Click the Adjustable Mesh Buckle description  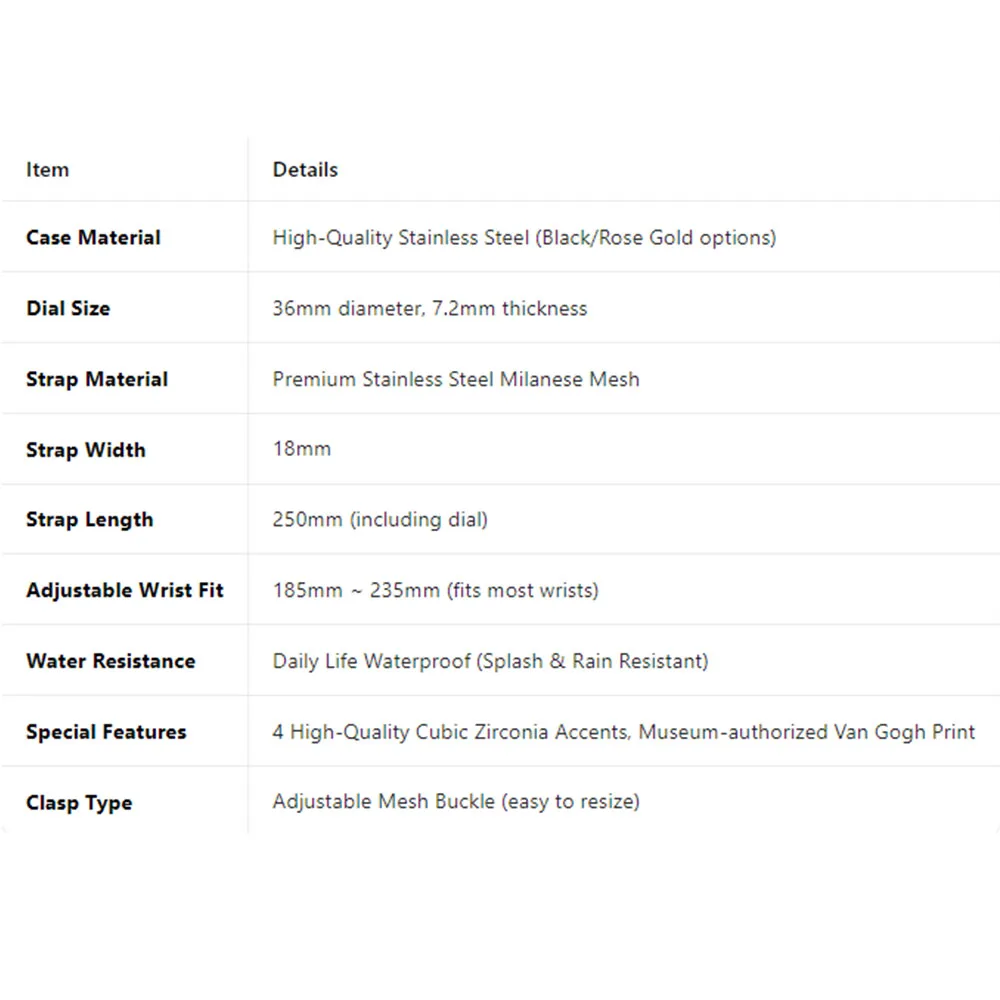[456, 802]
